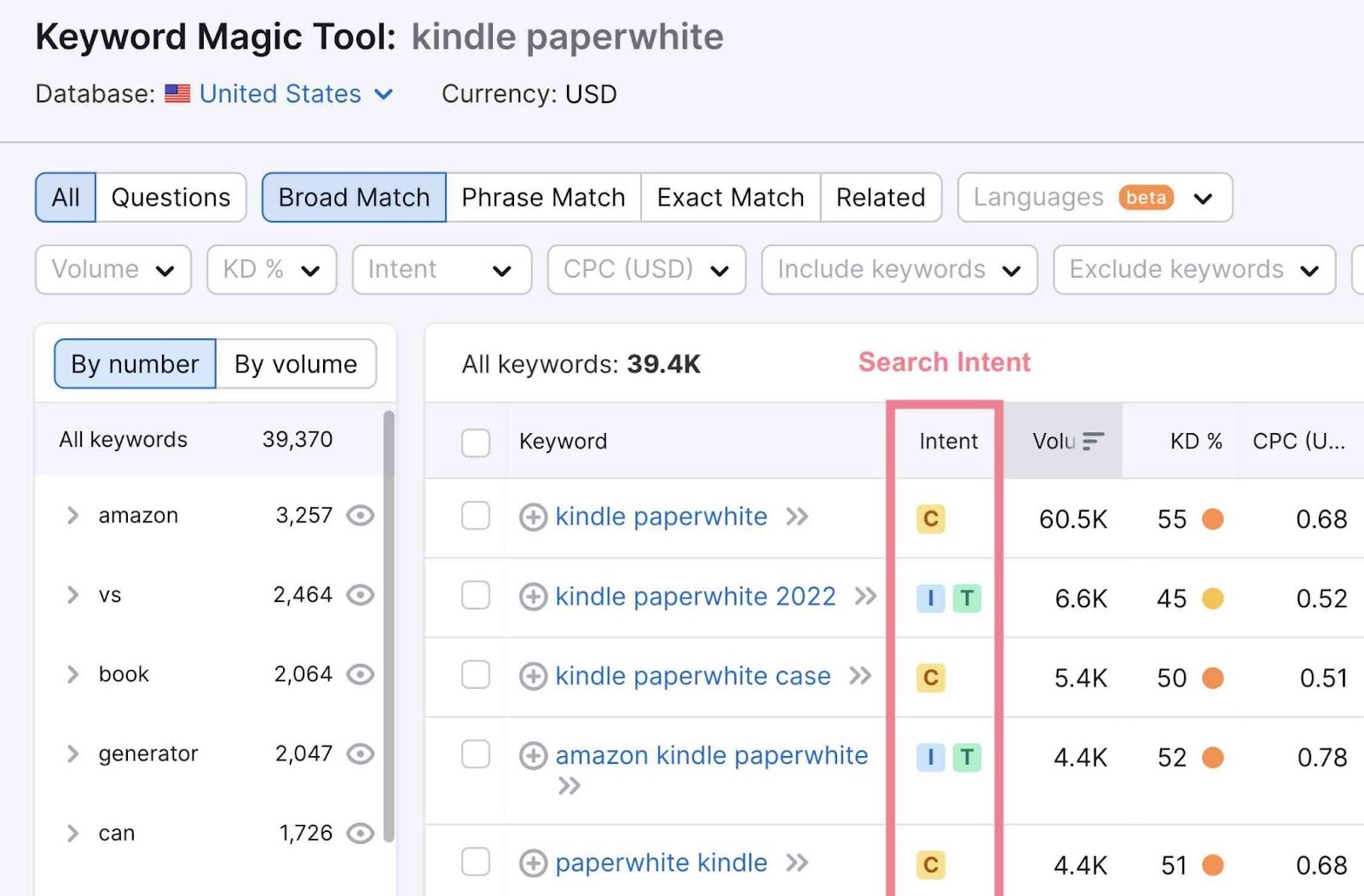Switch to the Exact Match tab
Screen dimensions: 1364x896
click(x=730, y=197)
